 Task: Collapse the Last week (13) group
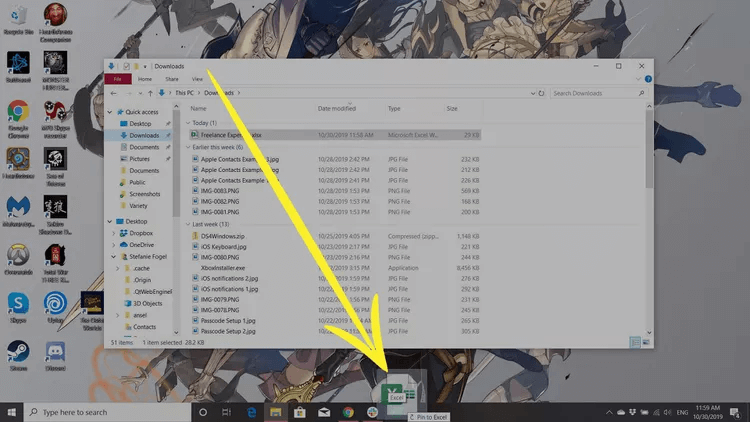point(188,224)
